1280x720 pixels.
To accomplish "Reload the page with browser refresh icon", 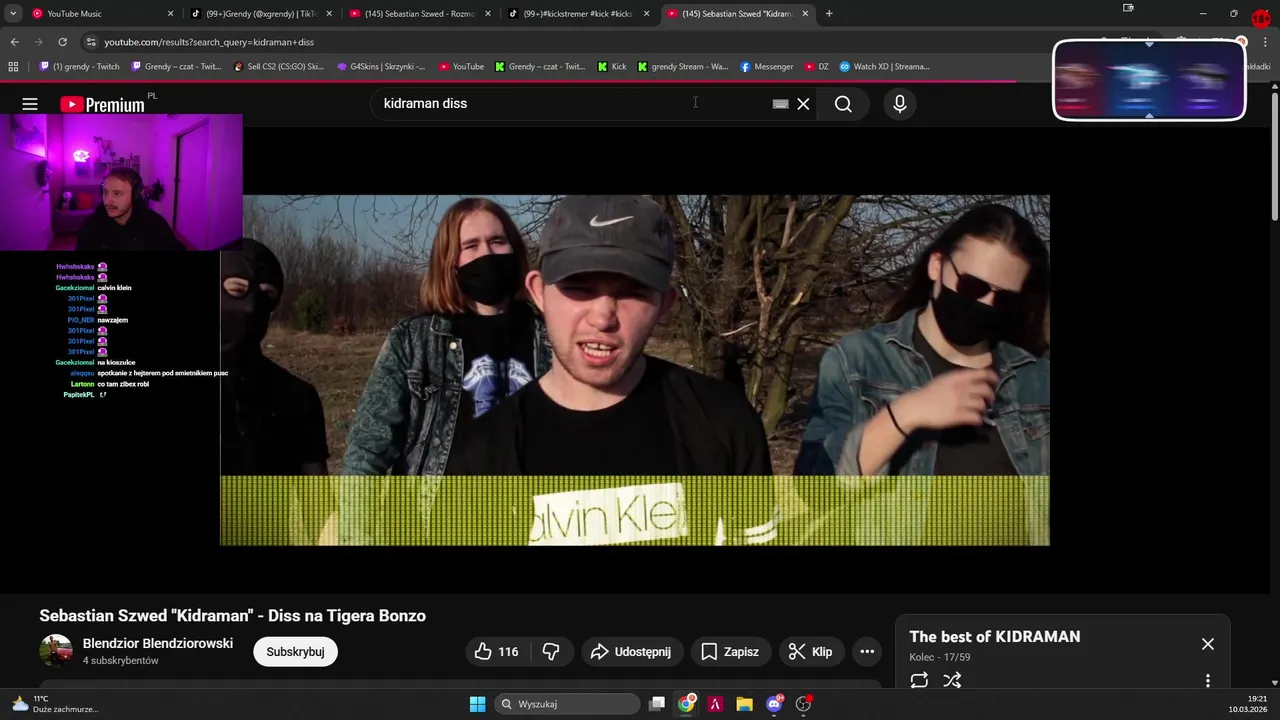I will coord(62,42).
